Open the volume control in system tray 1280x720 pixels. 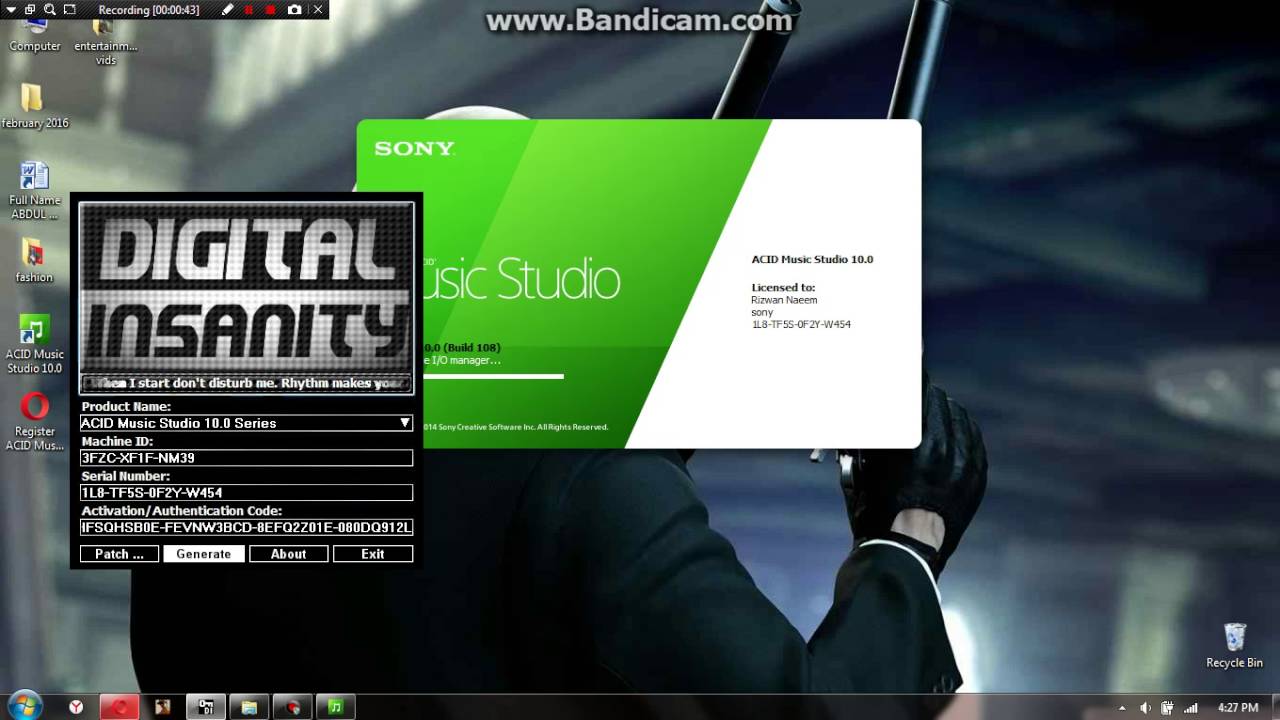(x=1146, y=708)
